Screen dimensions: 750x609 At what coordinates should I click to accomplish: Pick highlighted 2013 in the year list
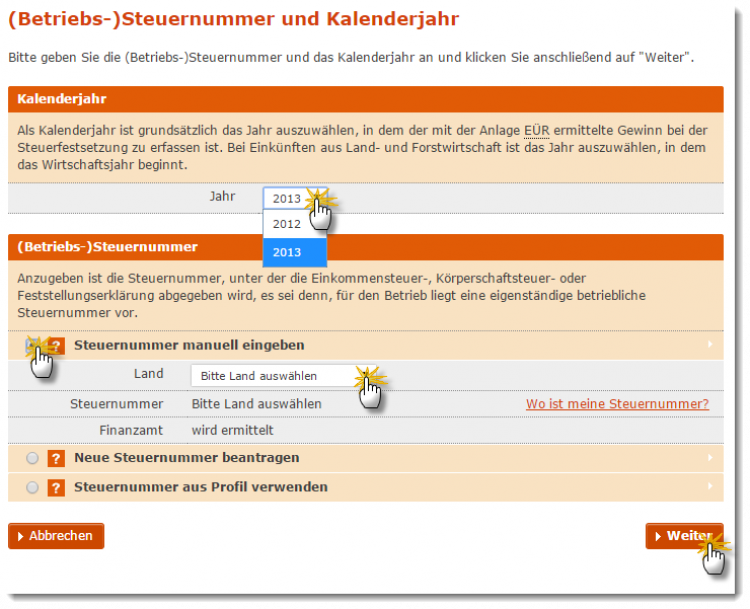click(287, 252)
